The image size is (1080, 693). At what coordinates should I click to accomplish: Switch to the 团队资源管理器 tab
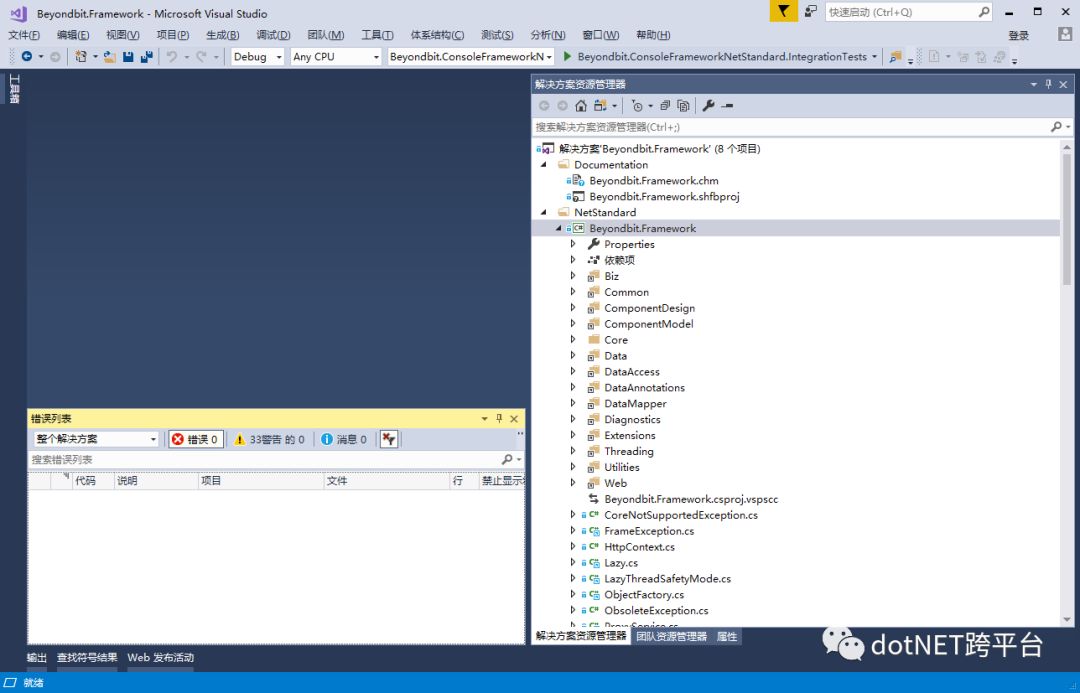(672, 637)
